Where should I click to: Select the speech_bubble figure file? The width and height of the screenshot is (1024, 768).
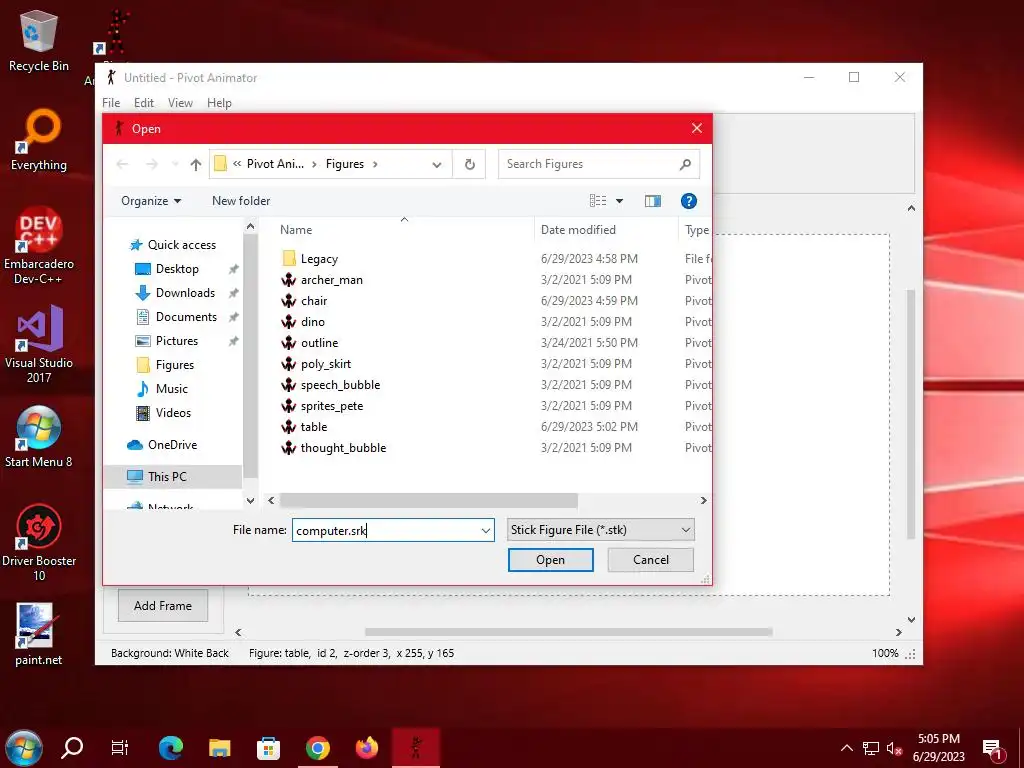[x=340, y=385]
